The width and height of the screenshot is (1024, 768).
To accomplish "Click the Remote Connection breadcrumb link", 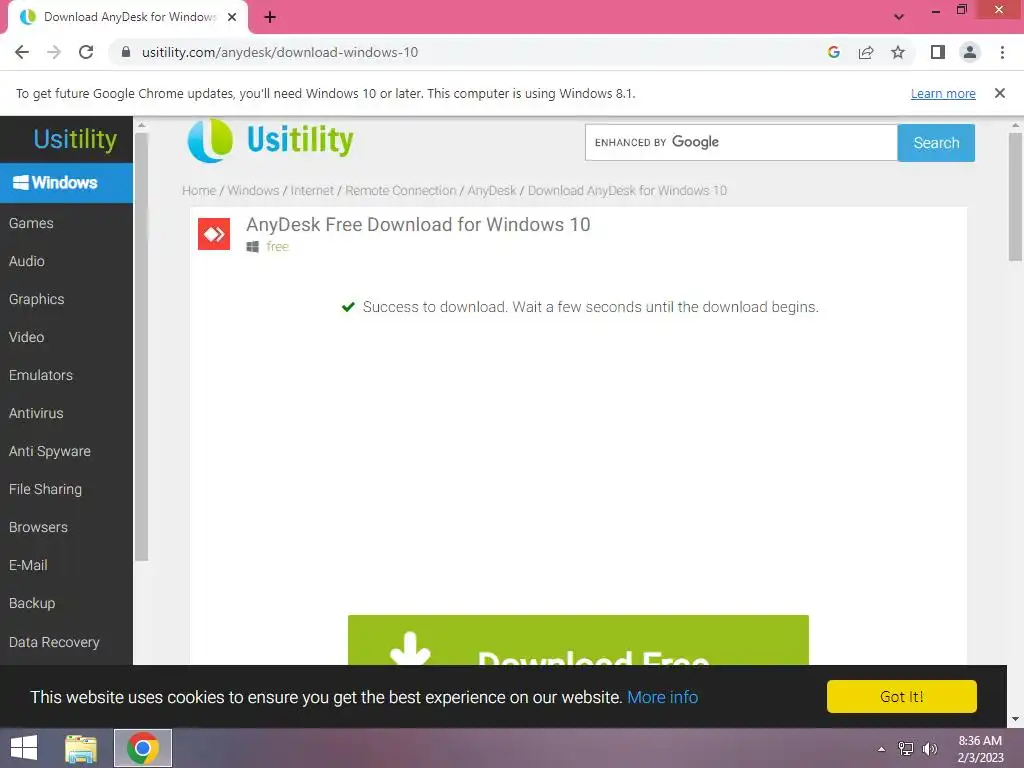I will point(400,191).
